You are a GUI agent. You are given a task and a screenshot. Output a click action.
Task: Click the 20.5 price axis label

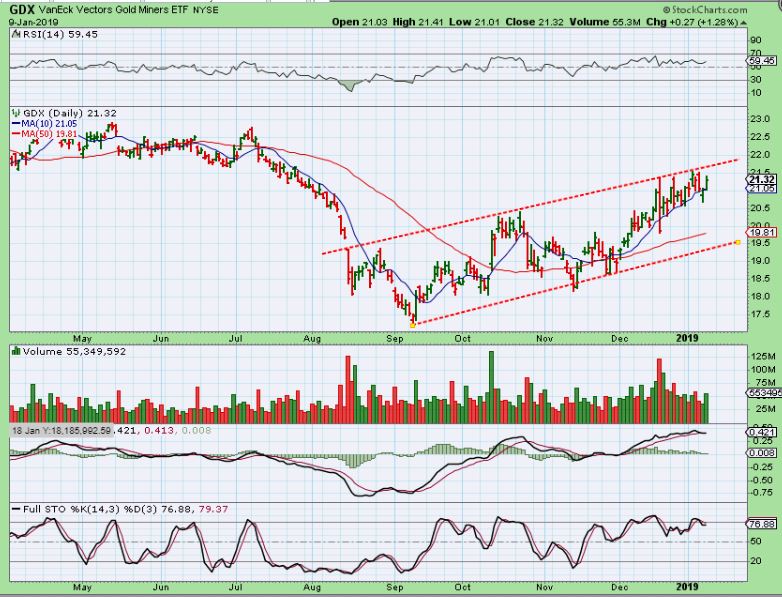coord(758,208)
